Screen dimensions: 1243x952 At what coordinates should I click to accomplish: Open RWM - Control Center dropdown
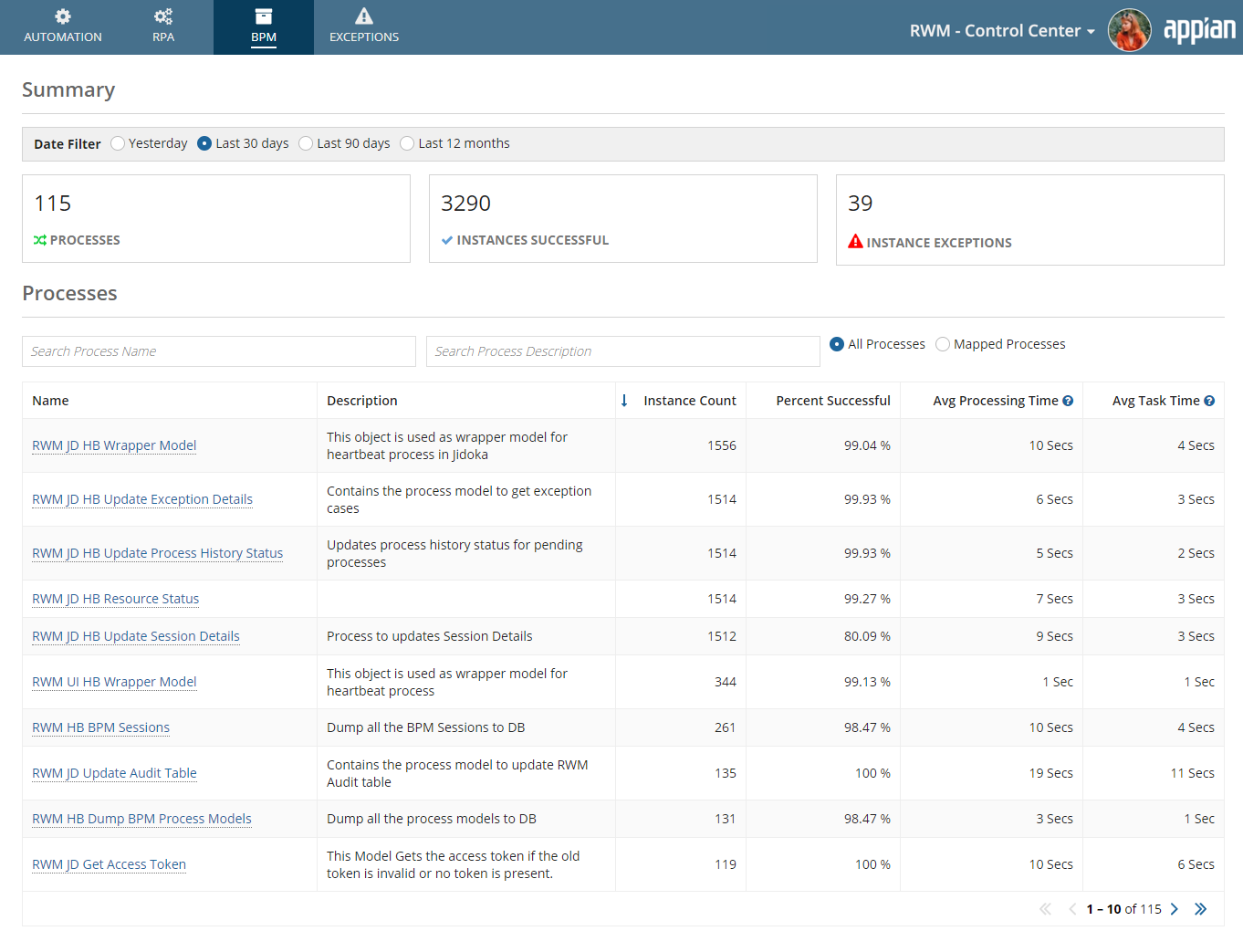[x=1002, y=30]
